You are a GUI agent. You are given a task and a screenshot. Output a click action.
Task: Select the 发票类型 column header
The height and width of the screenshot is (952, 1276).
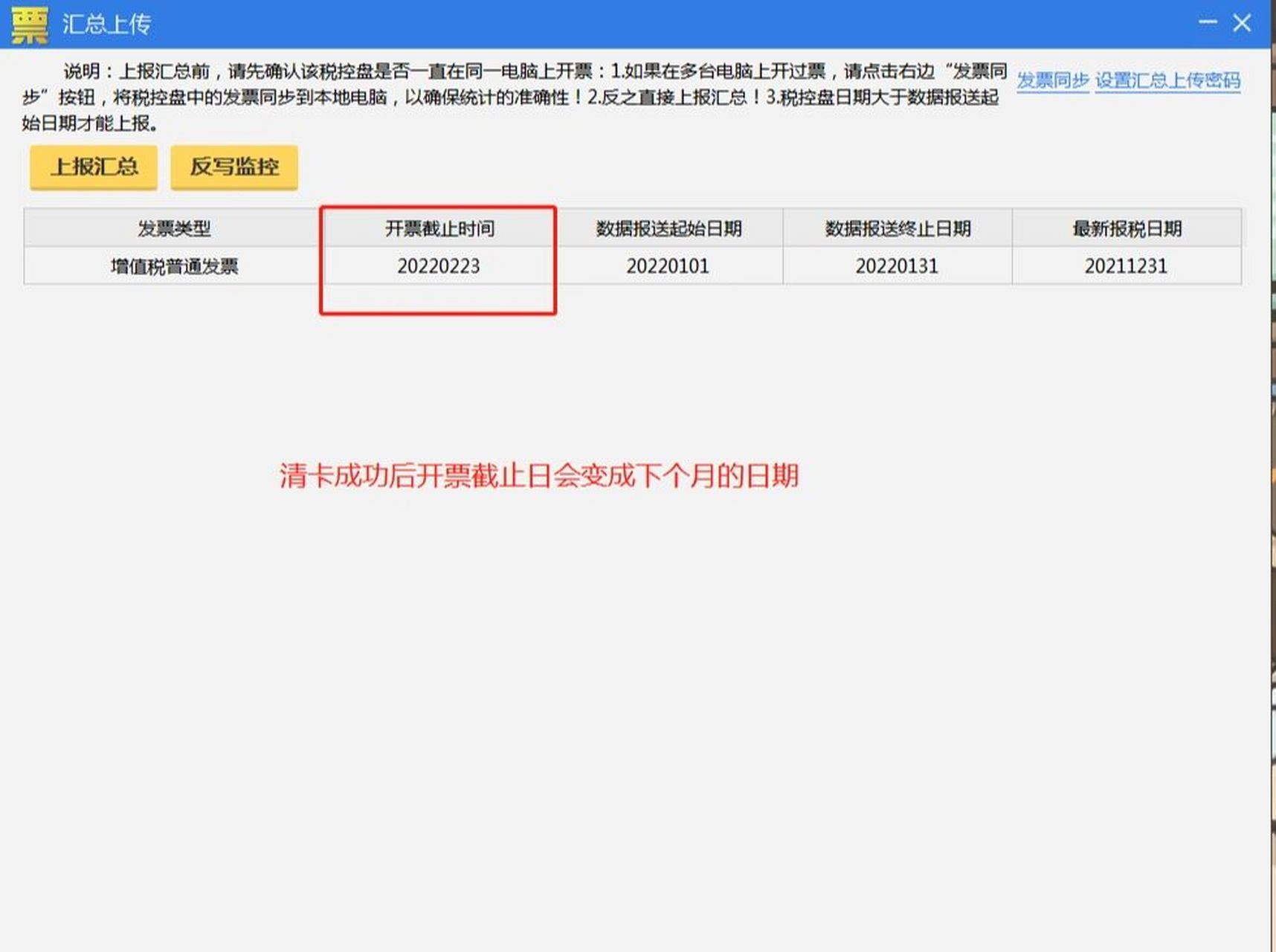(174, 228)
